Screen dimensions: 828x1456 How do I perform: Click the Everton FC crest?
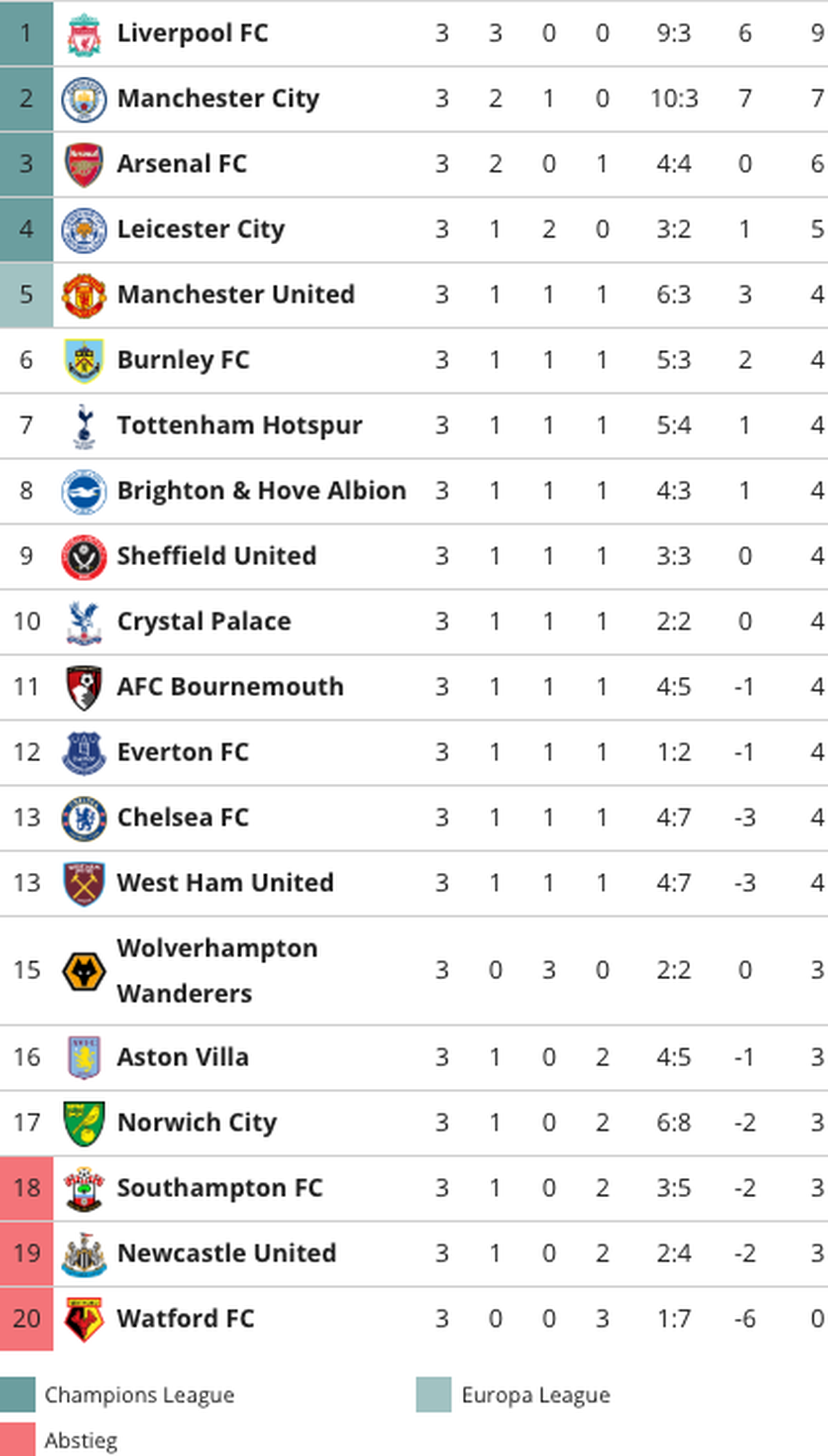[83, 754]
